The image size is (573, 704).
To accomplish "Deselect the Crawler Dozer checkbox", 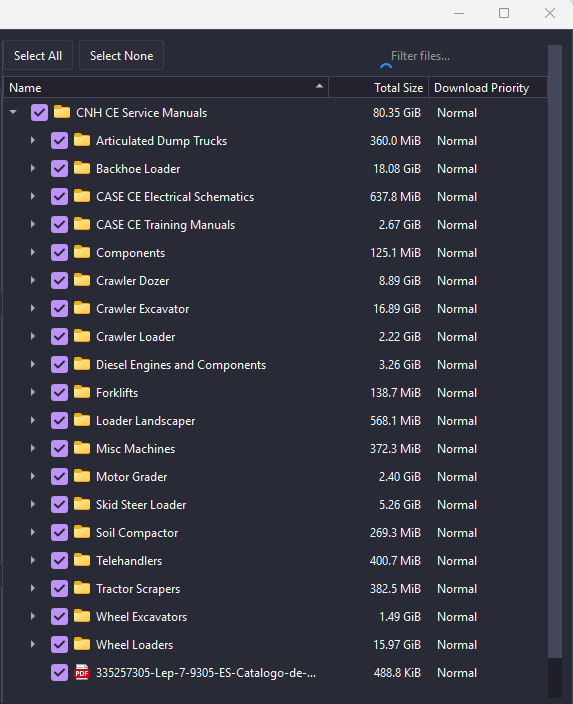I will 59,281.
